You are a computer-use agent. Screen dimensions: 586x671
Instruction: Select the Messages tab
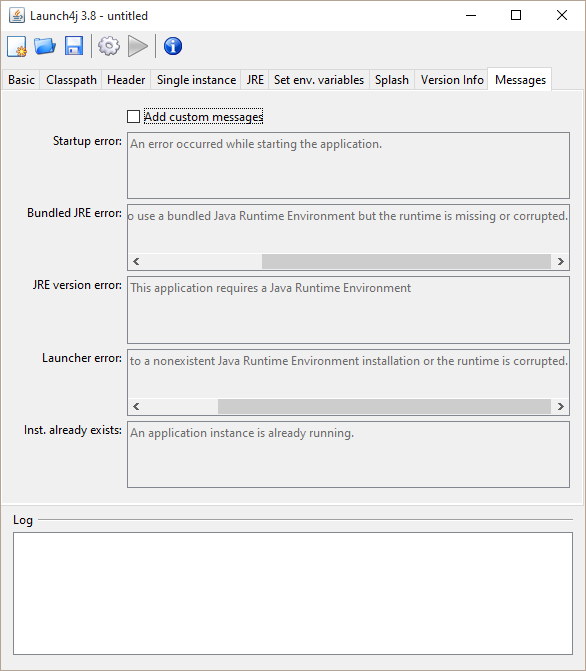click(520, 80)
